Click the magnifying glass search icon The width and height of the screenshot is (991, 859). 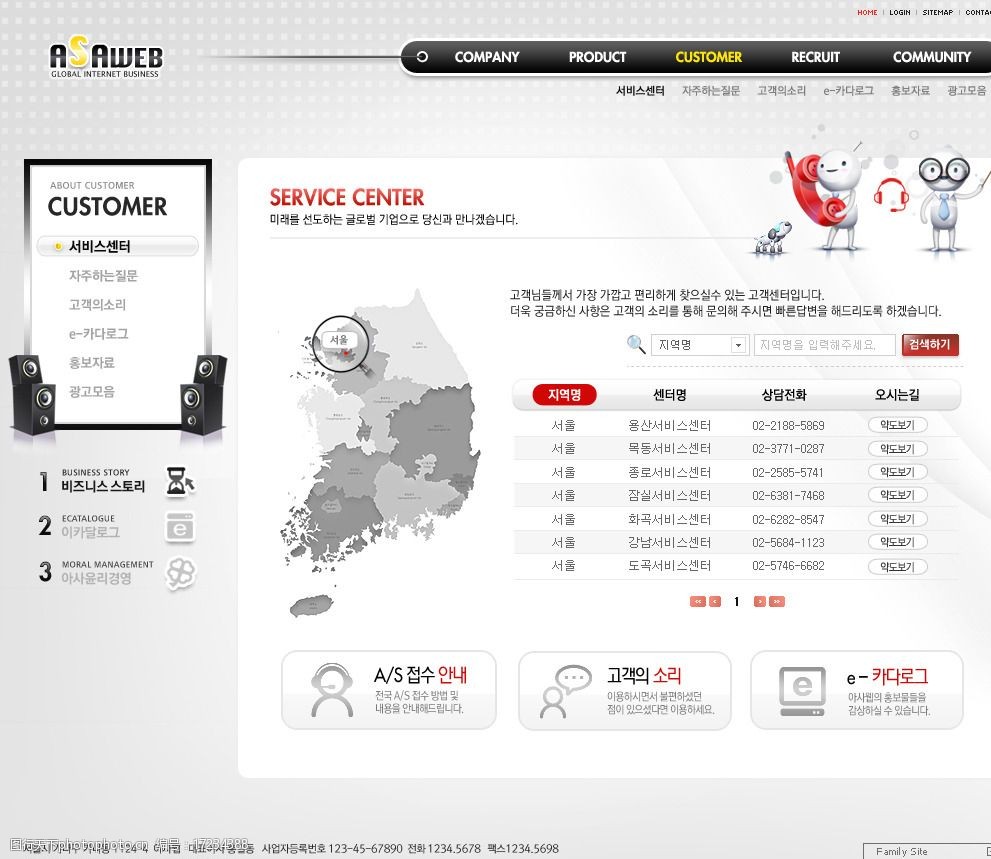click(636, 344)
